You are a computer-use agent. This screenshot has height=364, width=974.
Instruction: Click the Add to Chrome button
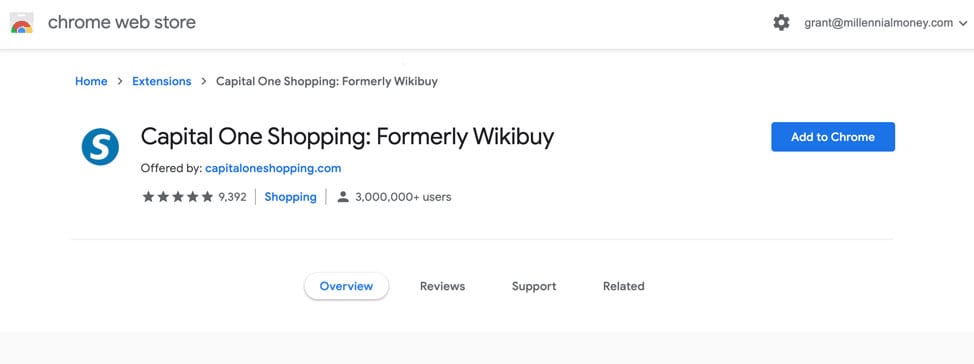pyautogui.click(x=833, y=137)
